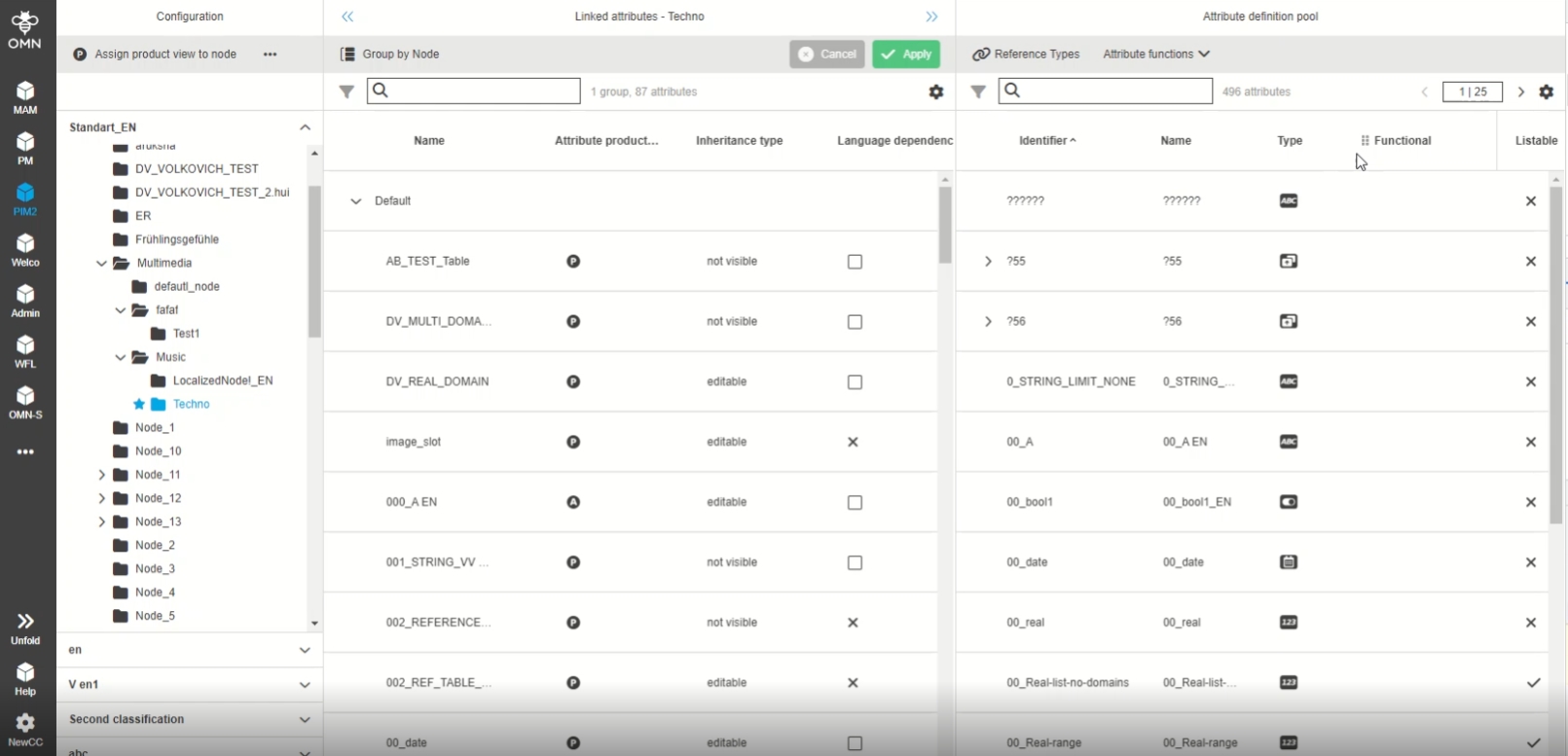
Task: Click the Apply button
Action: [x=905, y=54]
